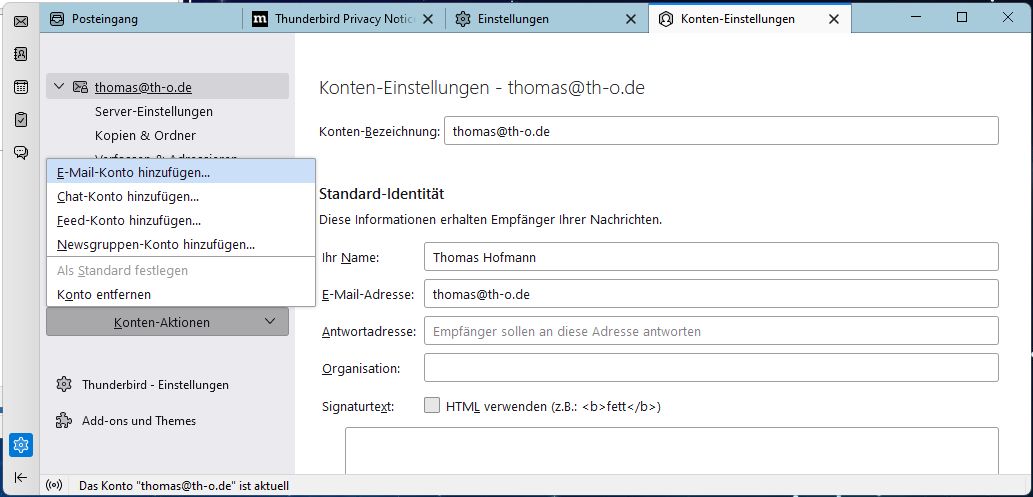Enable the HTML verwenden checkbox

click(432, 406)
